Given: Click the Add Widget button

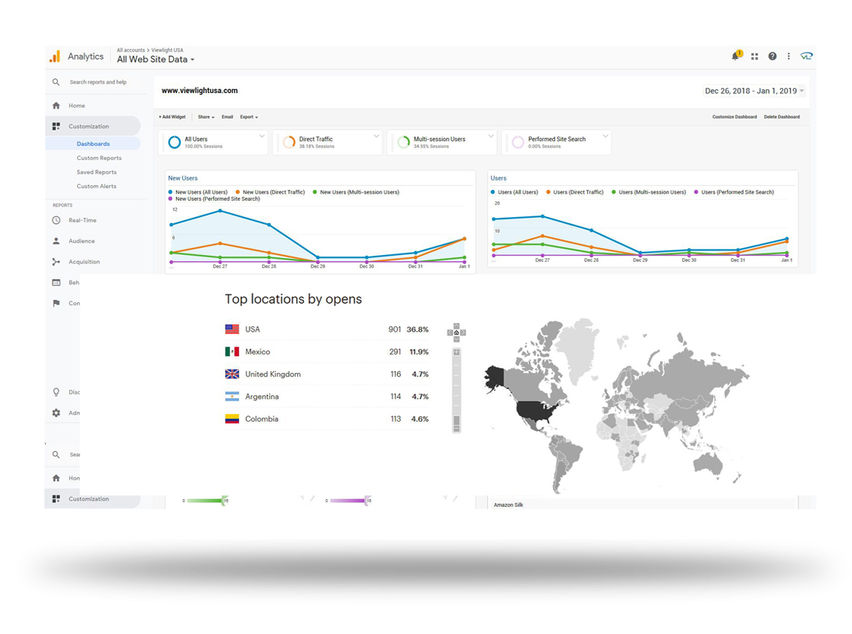Looking at the screenshot, I should click(x=172, y=117).
